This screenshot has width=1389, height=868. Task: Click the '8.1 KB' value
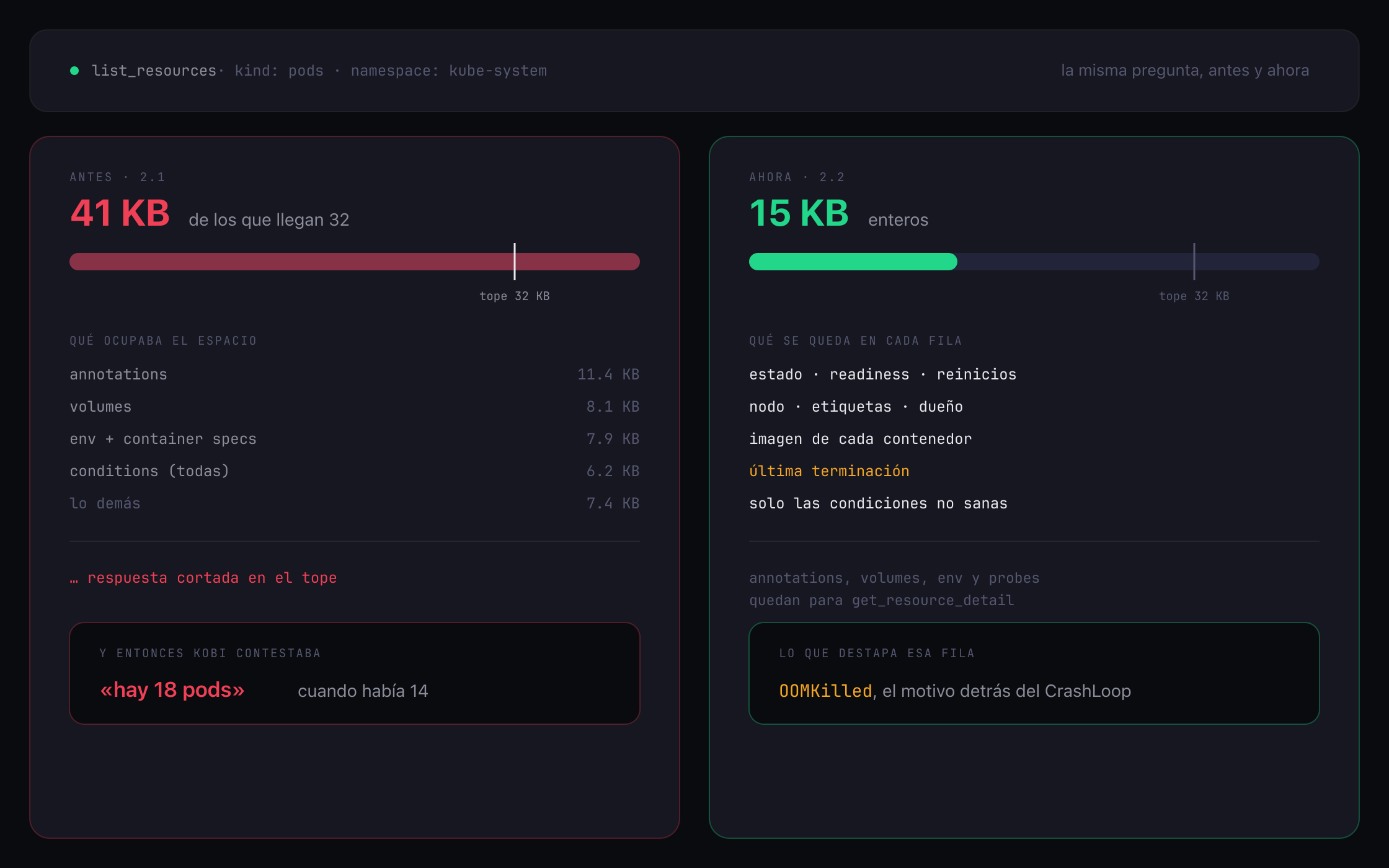click(x=613, y=407)
